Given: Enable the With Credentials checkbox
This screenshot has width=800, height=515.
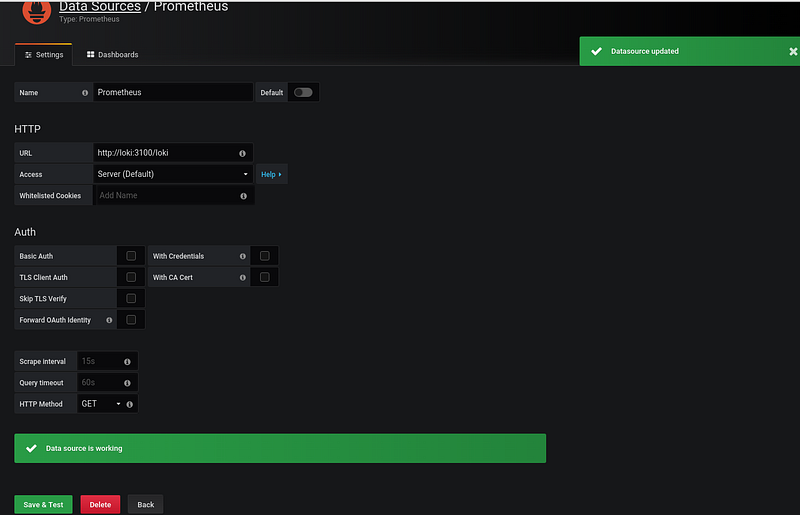Looking at the screenshot, I should [264, 256].
